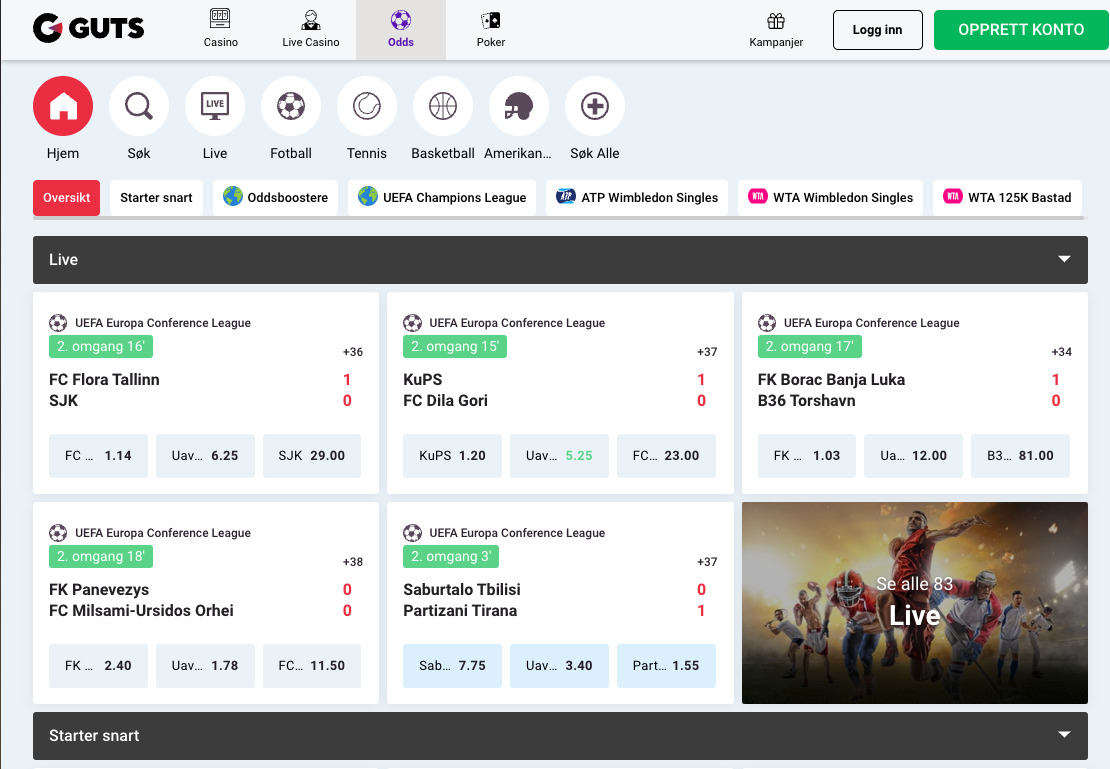Select draw odds 3.40 Saburtalo match

tap(559, 666)
